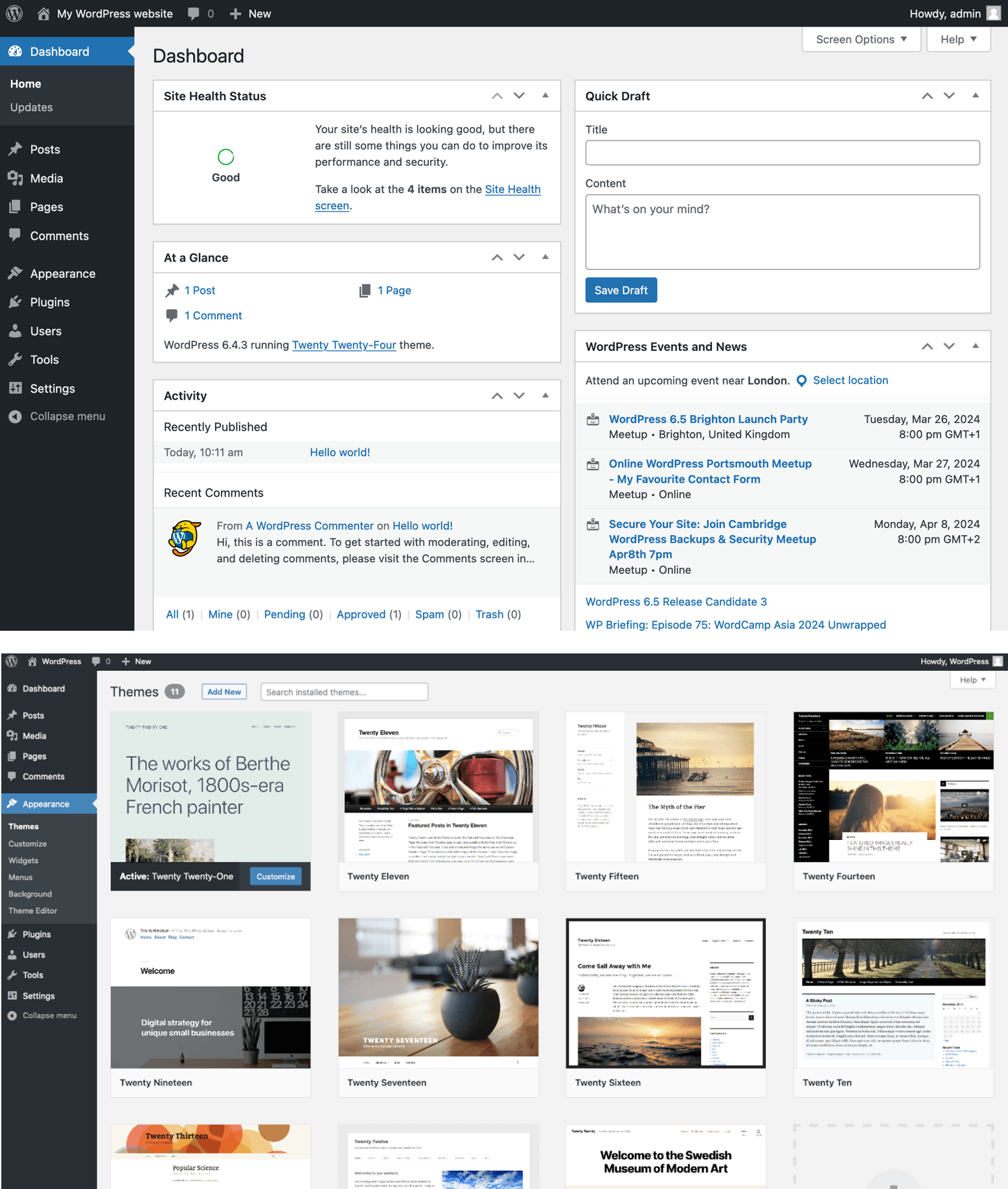Open Theme Editor in the Appearance submenu
This screenshot has height=1189, width=1008.
[x=33, y=911]
